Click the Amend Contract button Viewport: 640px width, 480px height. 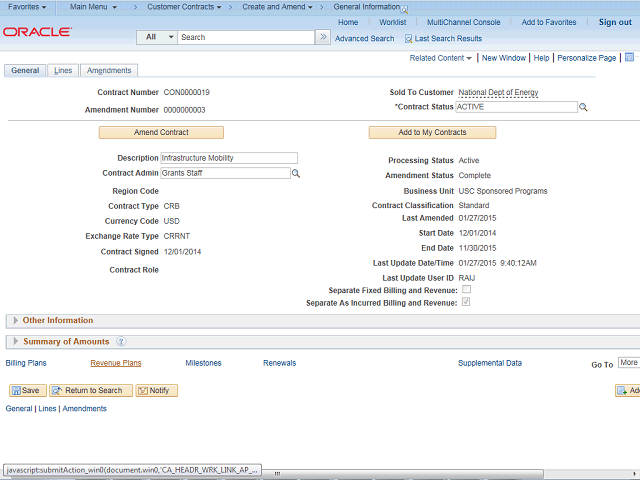coord(161,132)
